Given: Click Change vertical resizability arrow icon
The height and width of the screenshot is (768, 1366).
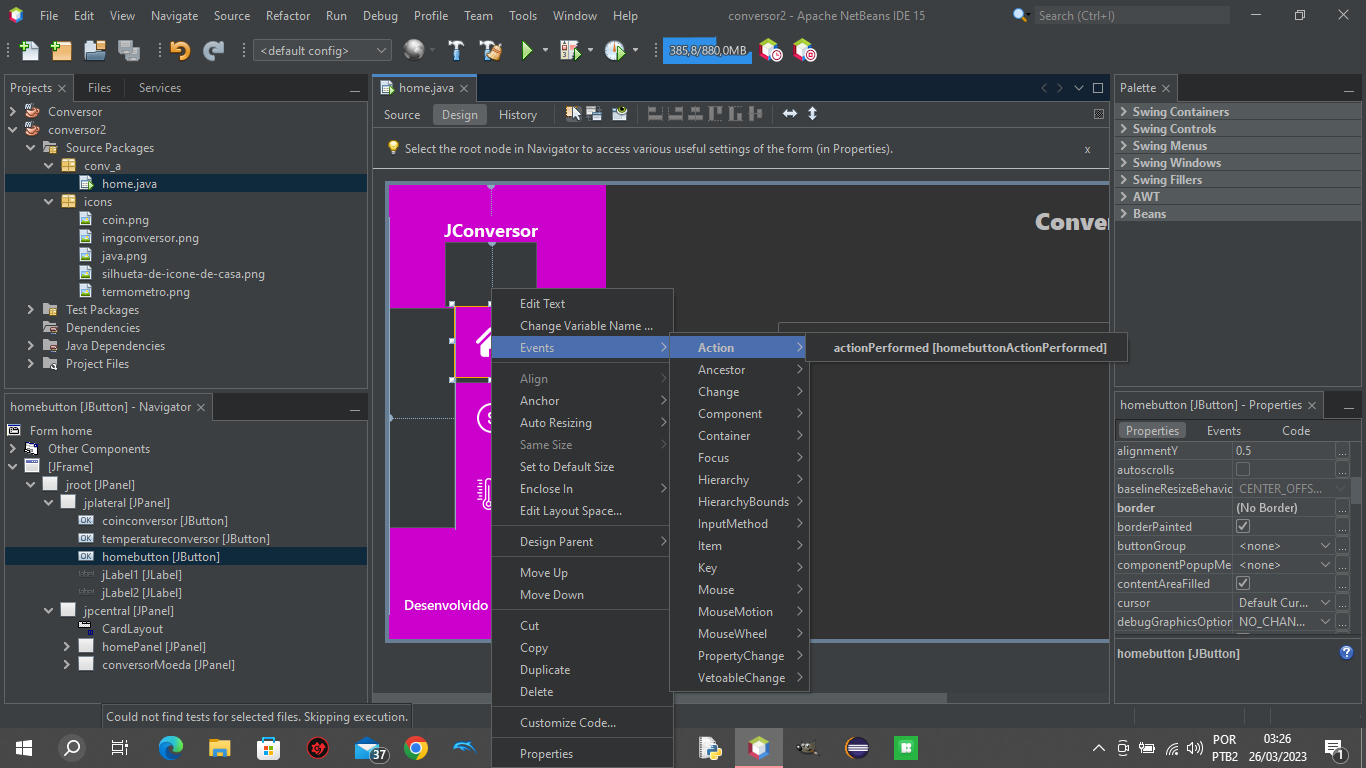Looking at the screenshot, I should pos(812,114).
